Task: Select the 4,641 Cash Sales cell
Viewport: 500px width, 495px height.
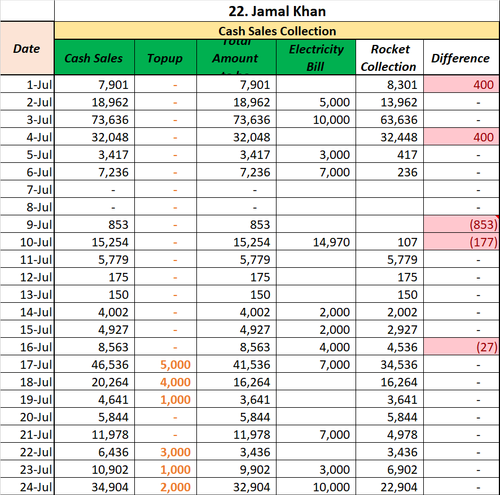Action: pyautogui.click(x=94, y=399)
